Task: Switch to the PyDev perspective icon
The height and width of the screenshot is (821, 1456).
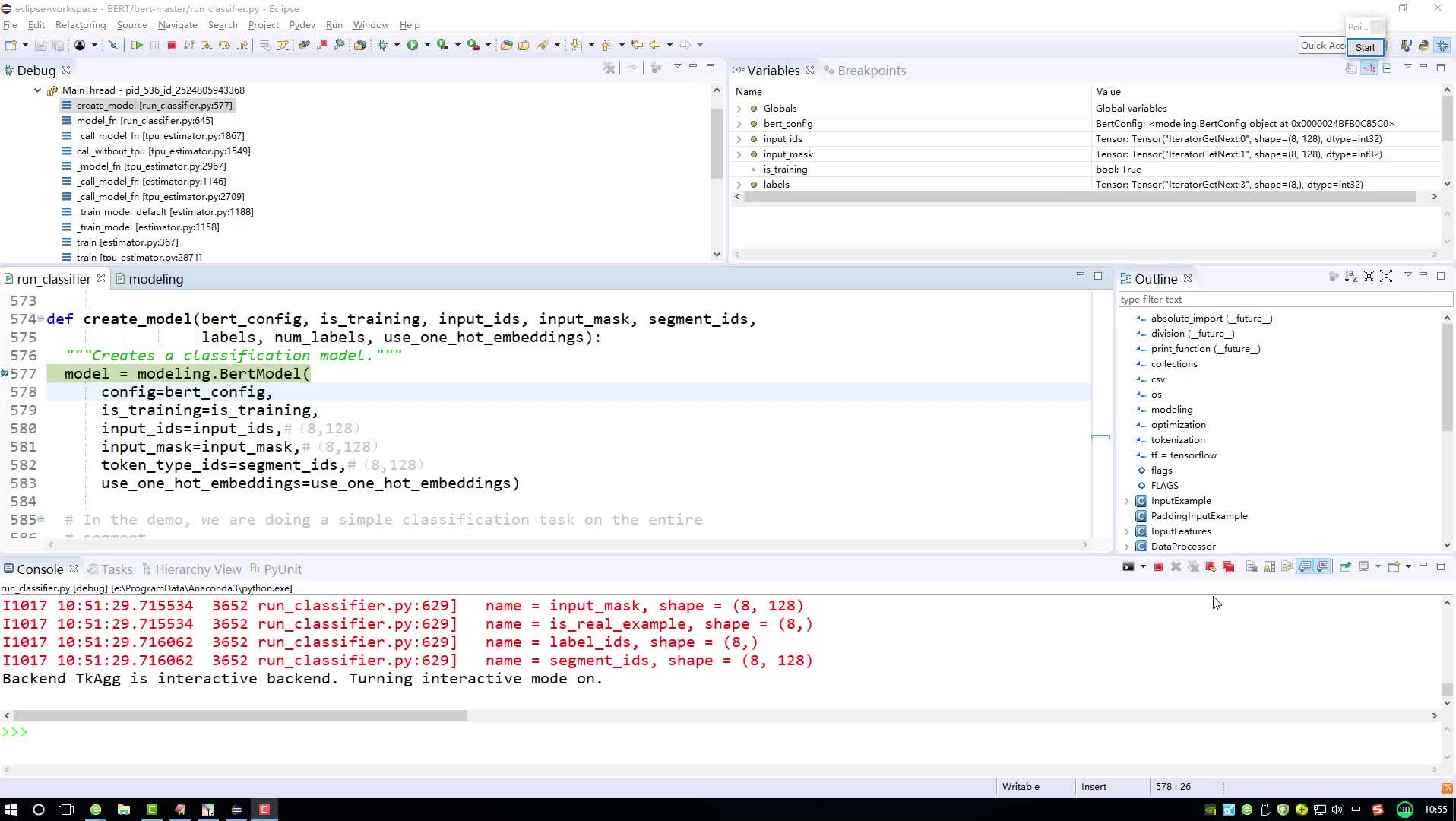Action: pos(1423,46)
